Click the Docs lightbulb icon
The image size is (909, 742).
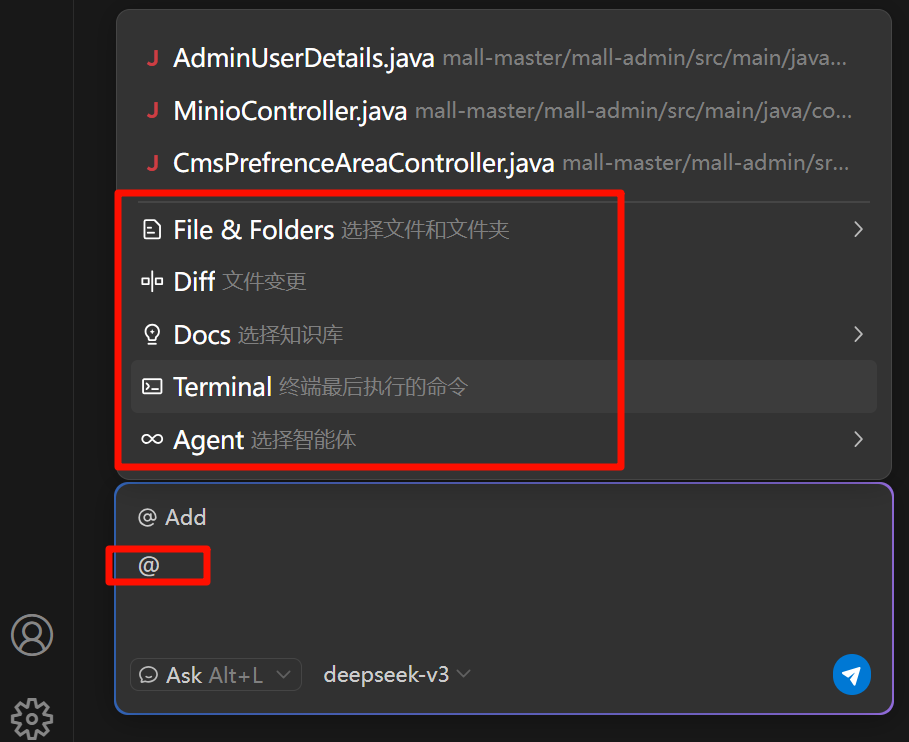coord(152,334)
